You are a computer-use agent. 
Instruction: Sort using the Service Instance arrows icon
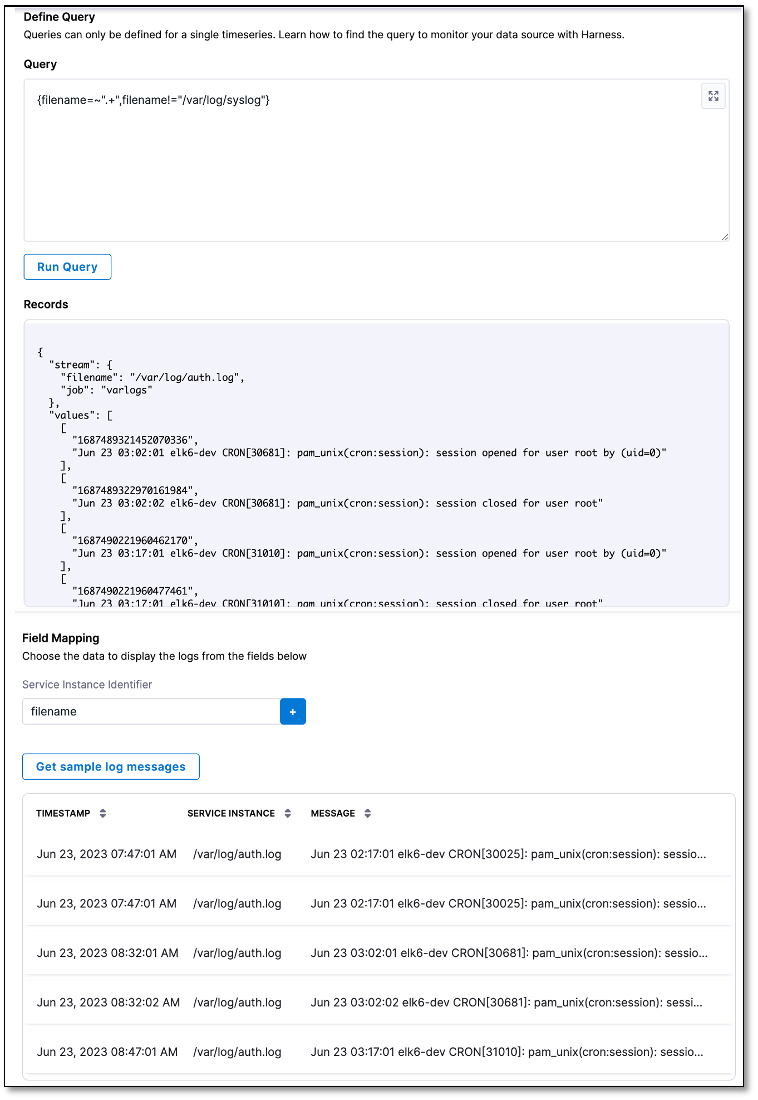tap(287, 814)
